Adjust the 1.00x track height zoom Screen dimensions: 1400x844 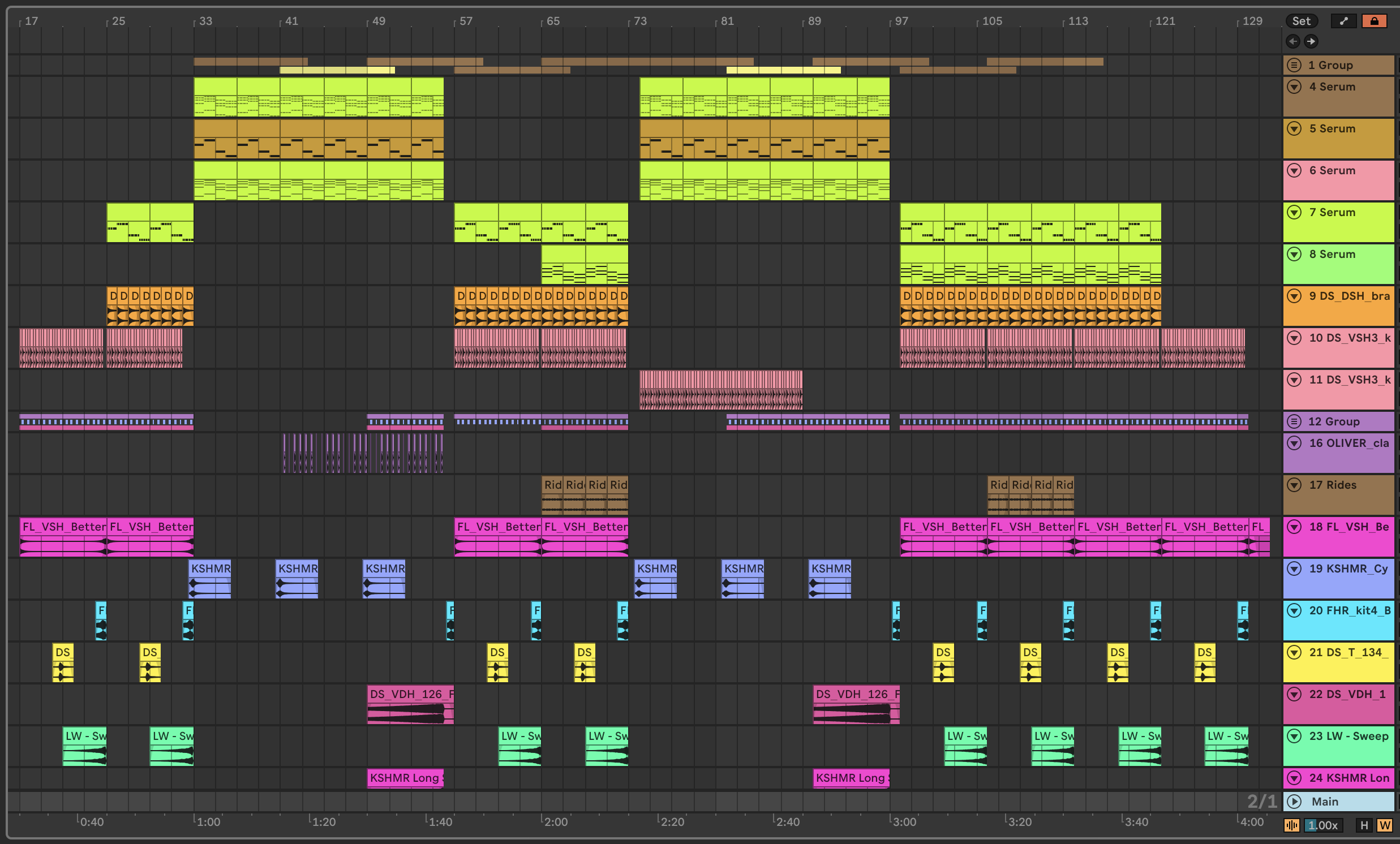pyautogui.click(x=1323, y=825)
